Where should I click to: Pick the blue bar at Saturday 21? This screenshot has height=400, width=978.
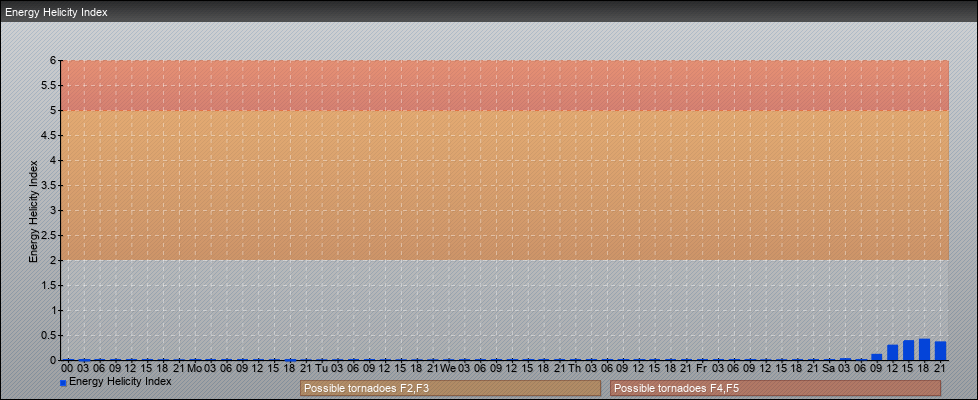coord(940,350)
